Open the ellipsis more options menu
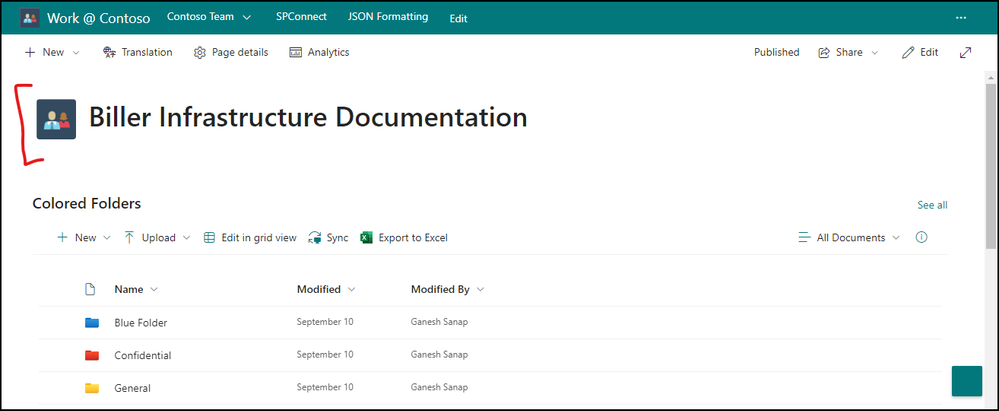Viewport: 999px width, 411px height. click(x=961, y=18)
